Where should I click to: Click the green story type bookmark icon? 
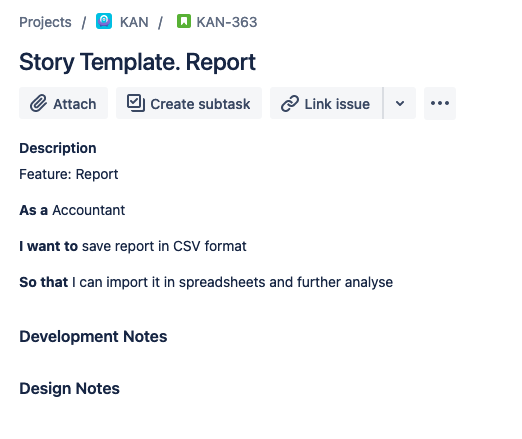(x=184, y=21)
